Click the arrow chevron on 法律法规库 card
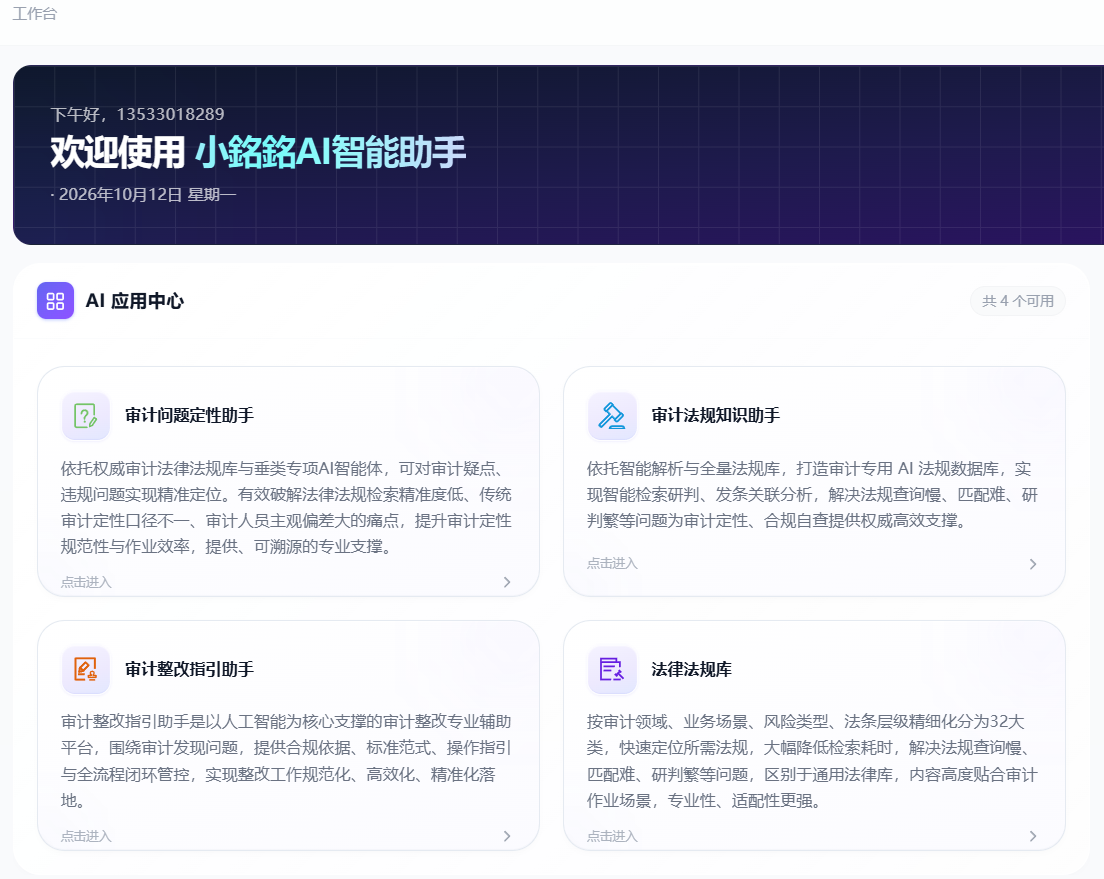Viewport: 1104px width, 879px height. (1033, 836)
